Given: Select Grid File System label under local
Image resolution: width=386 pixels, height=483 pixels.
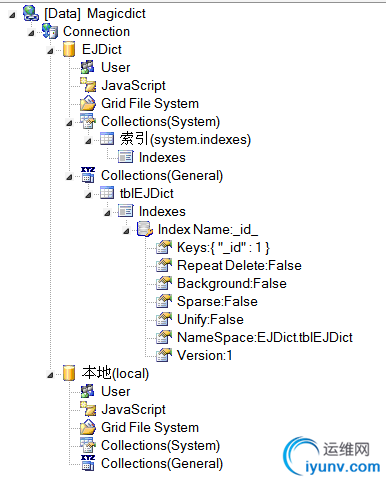Looking at the screenshot, I should 150,428.
